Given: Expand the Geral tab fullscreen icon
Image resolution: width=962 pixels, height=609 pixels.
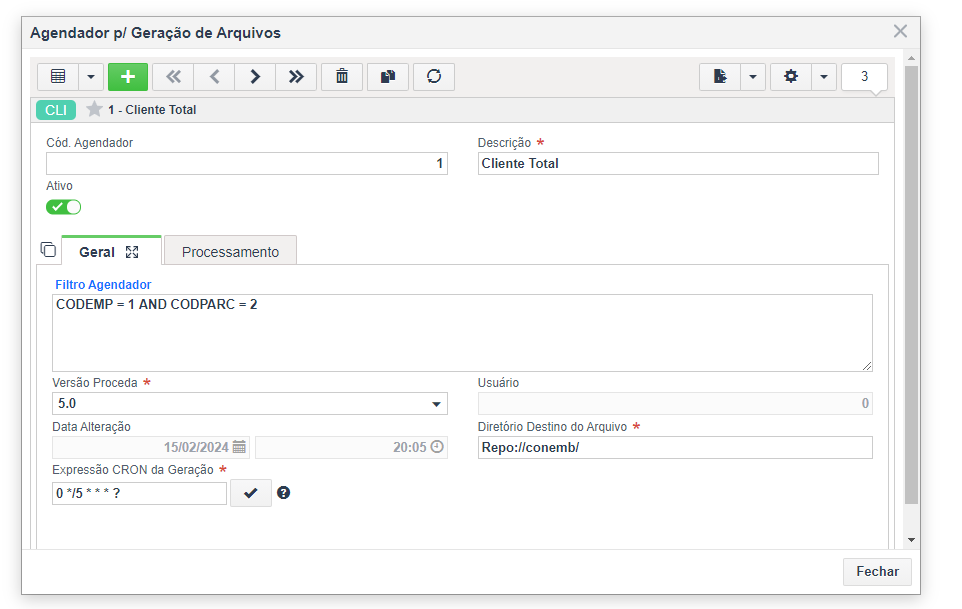Looking at the screenshot, I should (x=132, y=252).
